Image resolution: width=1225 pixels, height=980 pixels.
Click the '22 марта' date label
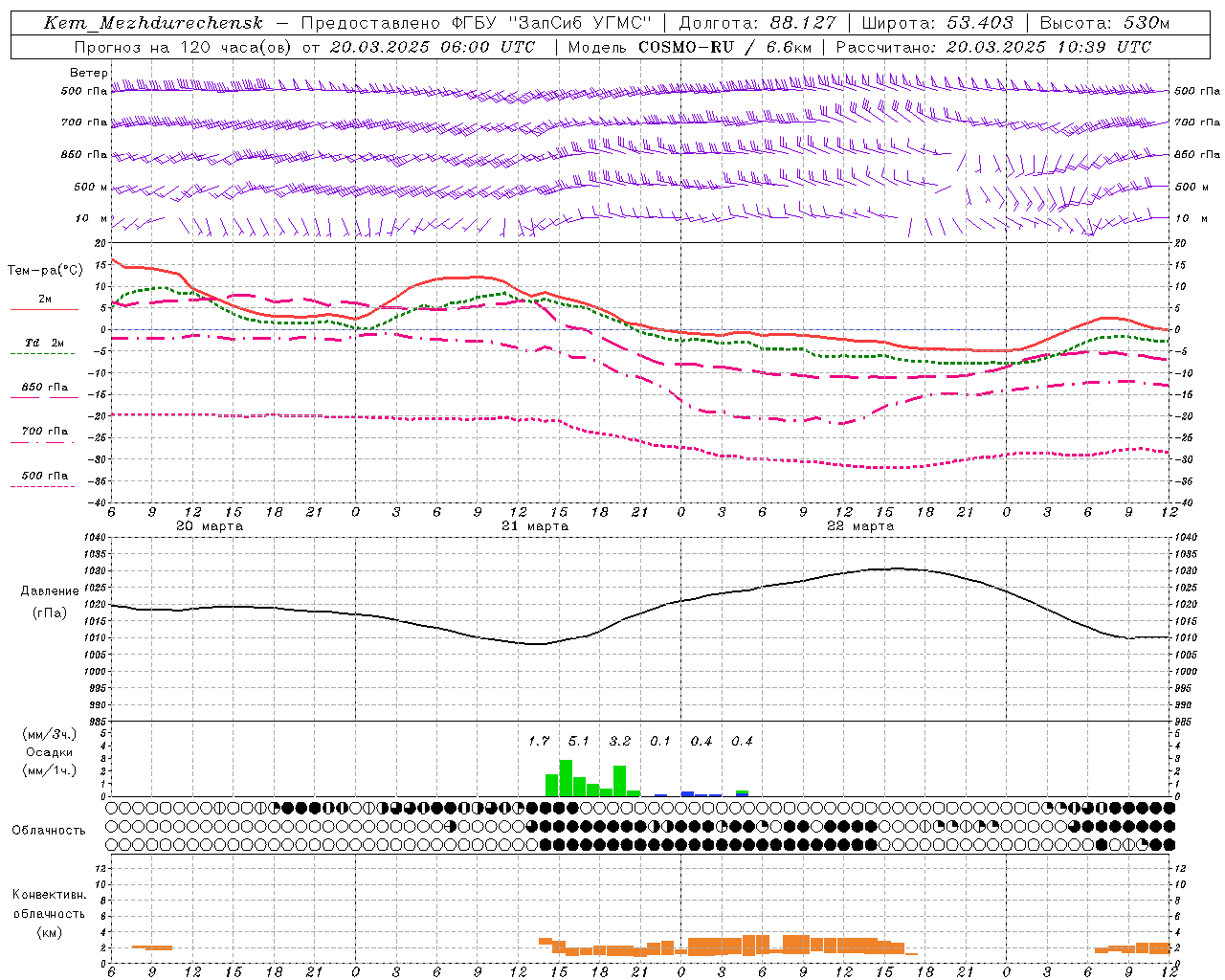pos(860,526)
